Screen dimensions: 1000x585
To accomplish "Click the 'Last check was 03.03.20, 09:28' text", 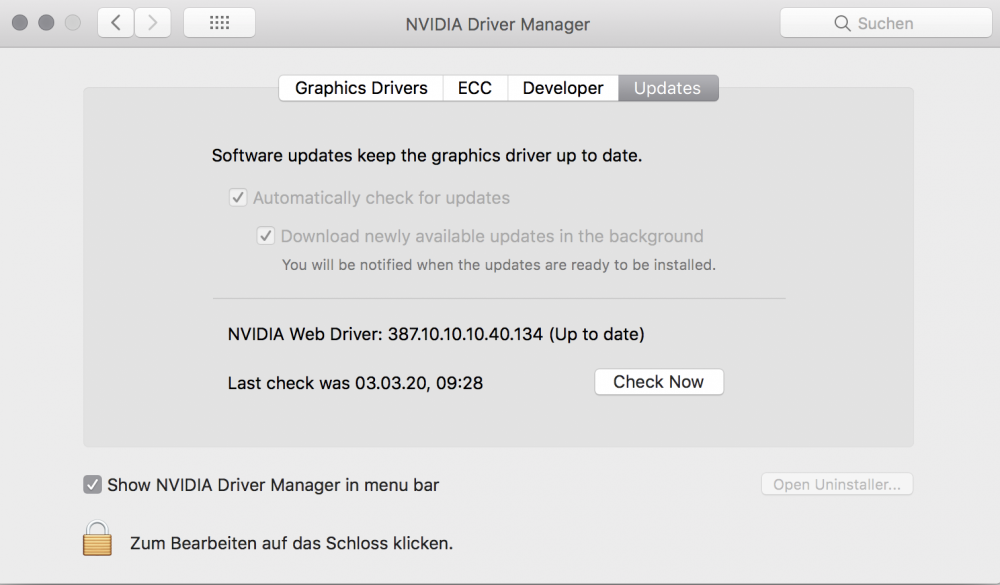I will (x=355, y=383).
